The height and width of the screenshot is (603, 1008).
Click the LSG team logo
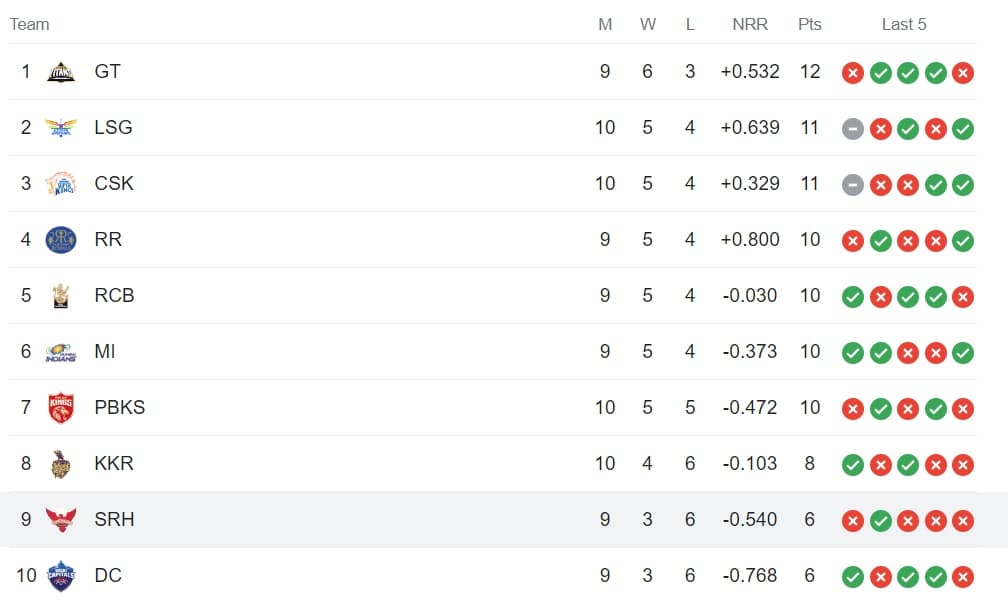pos(61,128)
